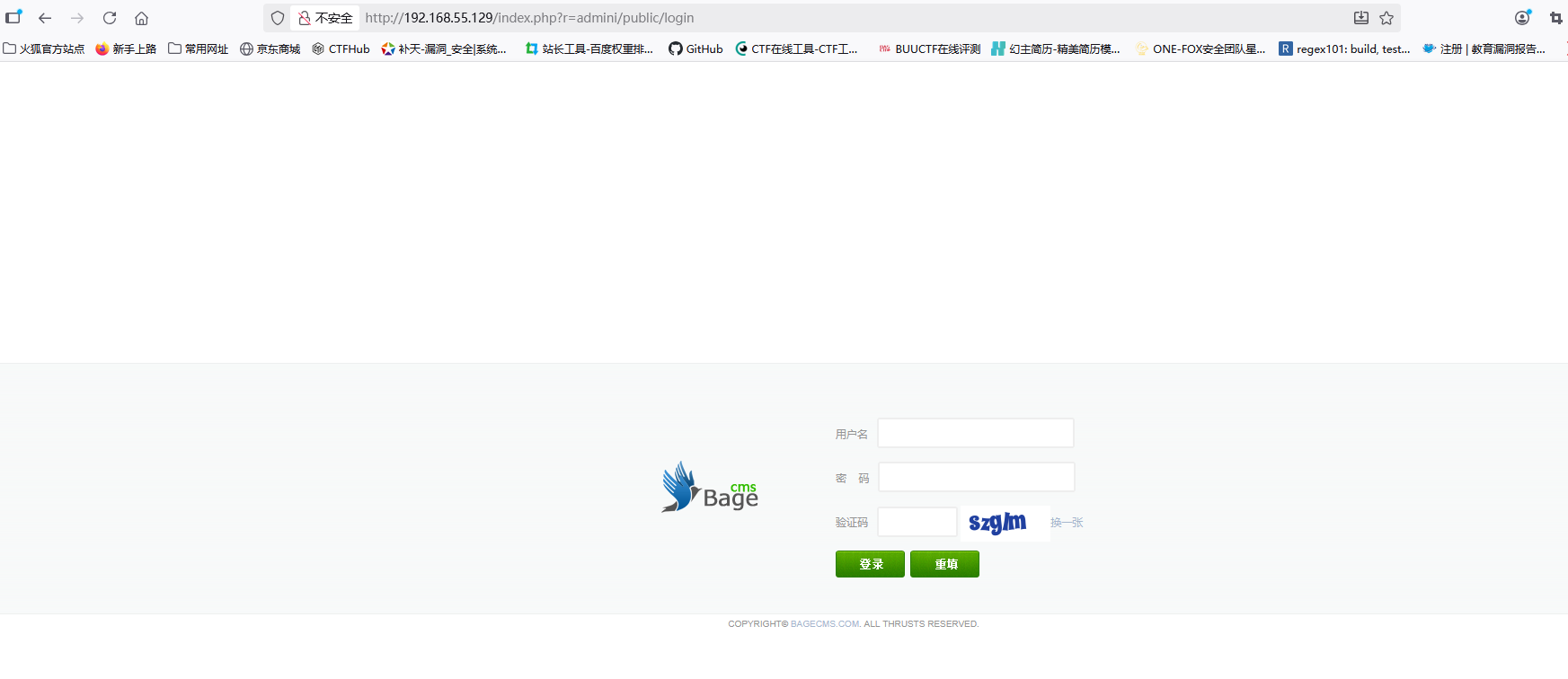
Task: Click the tab manager icon top-left
Action: (13, 17)
